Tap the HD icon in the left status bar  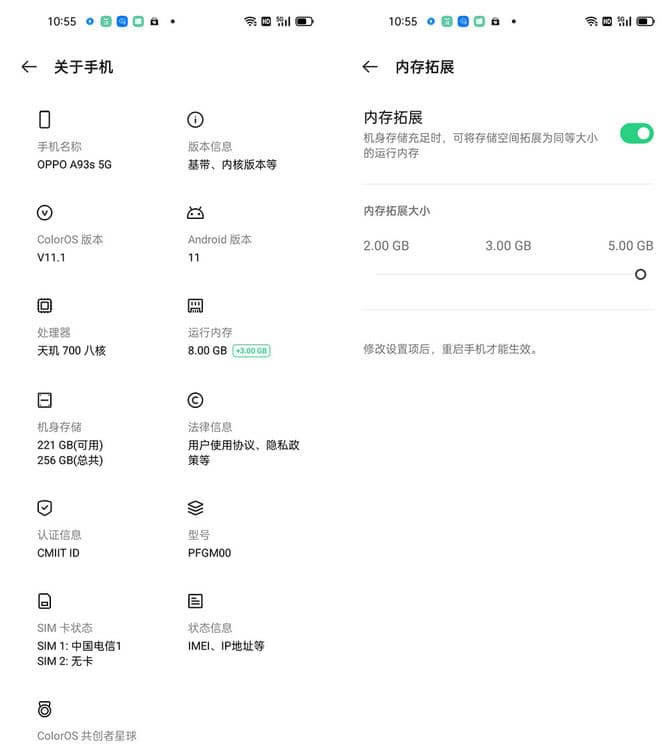[x=266, y=21]
